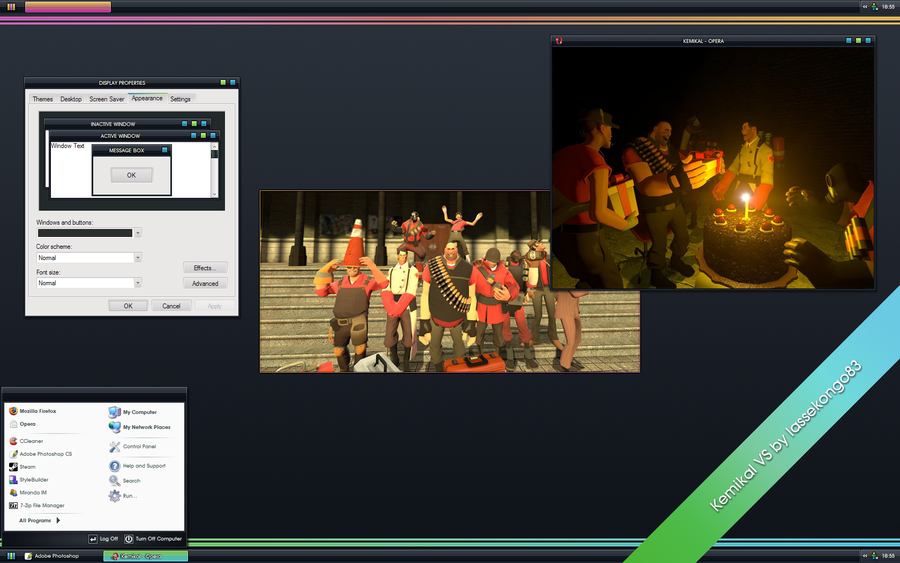Open My Computer from the start menu
The height and width of the screenshot is (563, 900).
pos(133,412)
